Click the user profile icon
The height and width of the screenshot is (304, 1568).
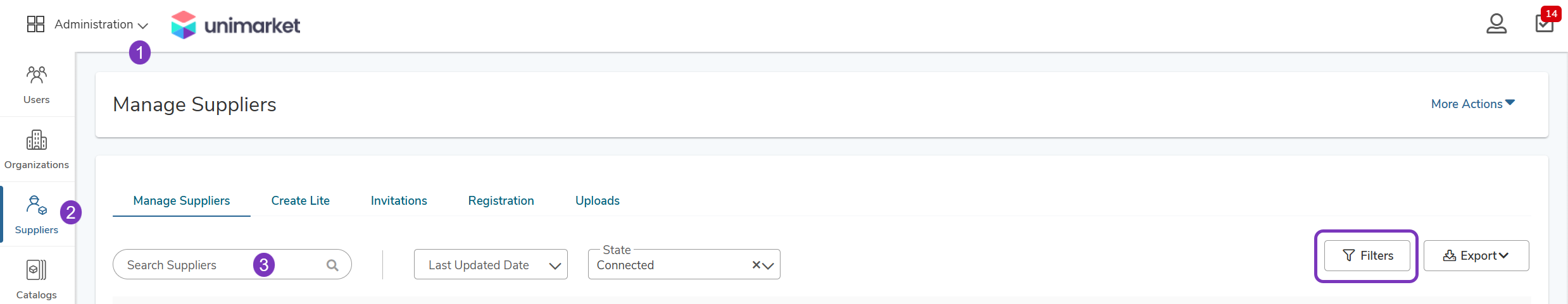[x=1496, y=23]
